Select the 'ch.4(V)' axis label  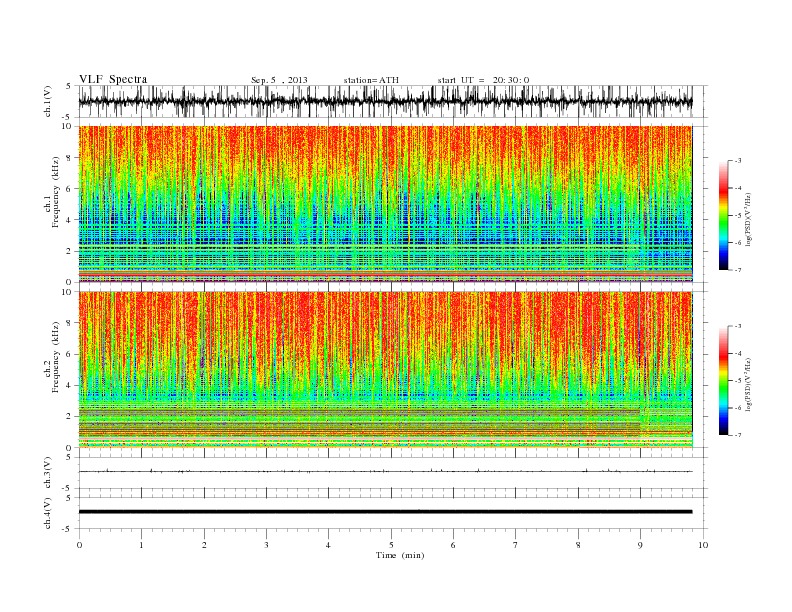[48, 513]
